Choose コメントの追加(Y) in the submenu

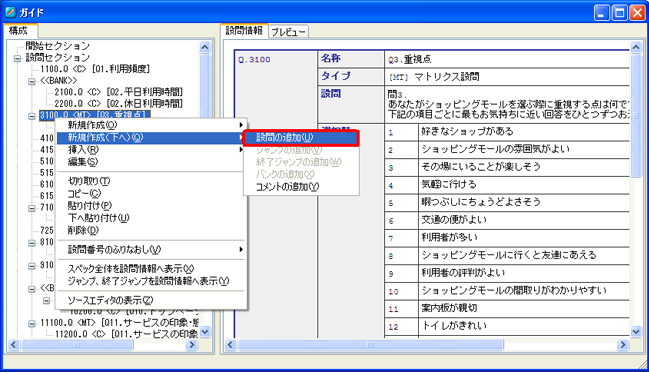click(x=301, y=187)
